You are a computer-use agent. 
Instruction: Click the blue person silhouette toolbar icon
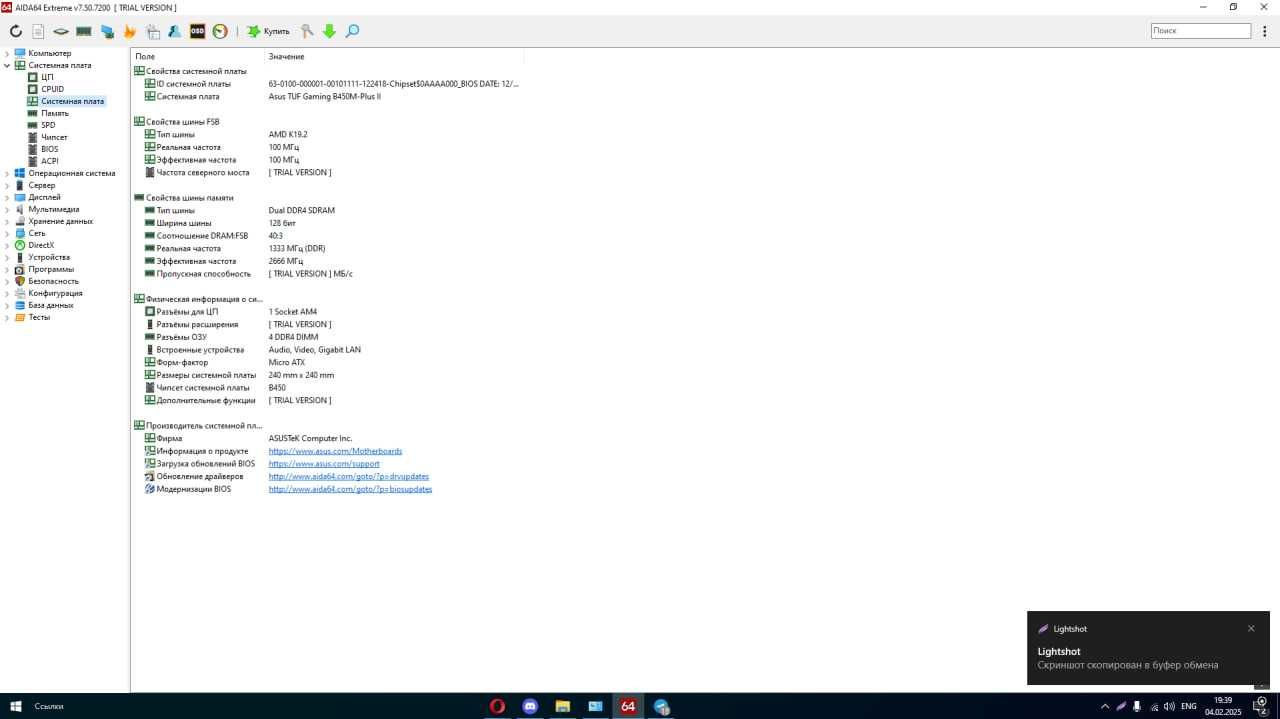click(174, 32)
